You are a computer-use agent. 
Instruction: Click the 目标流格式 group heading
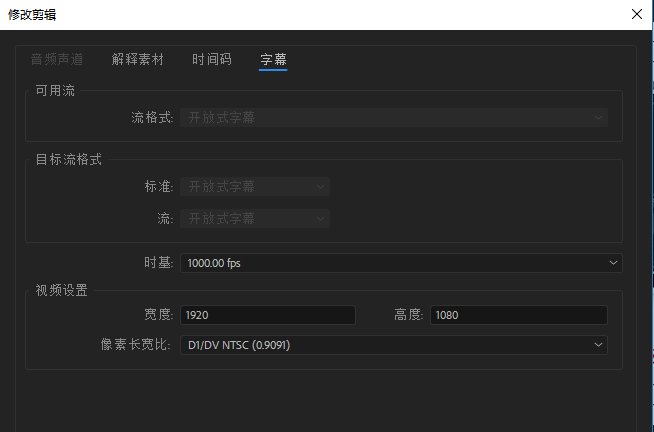click(x=68, y=159)
